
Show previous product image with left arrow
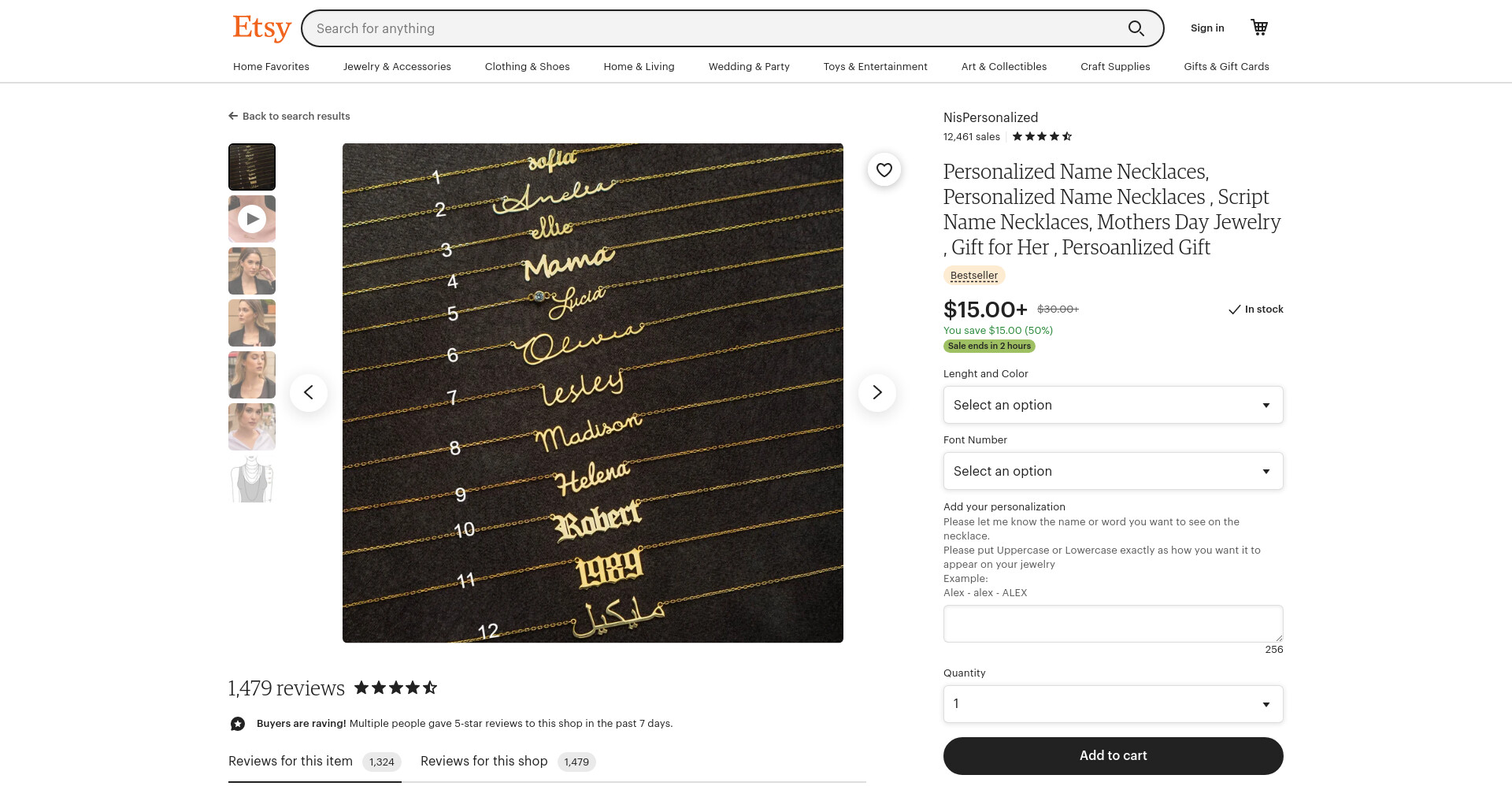pos(309,392)
